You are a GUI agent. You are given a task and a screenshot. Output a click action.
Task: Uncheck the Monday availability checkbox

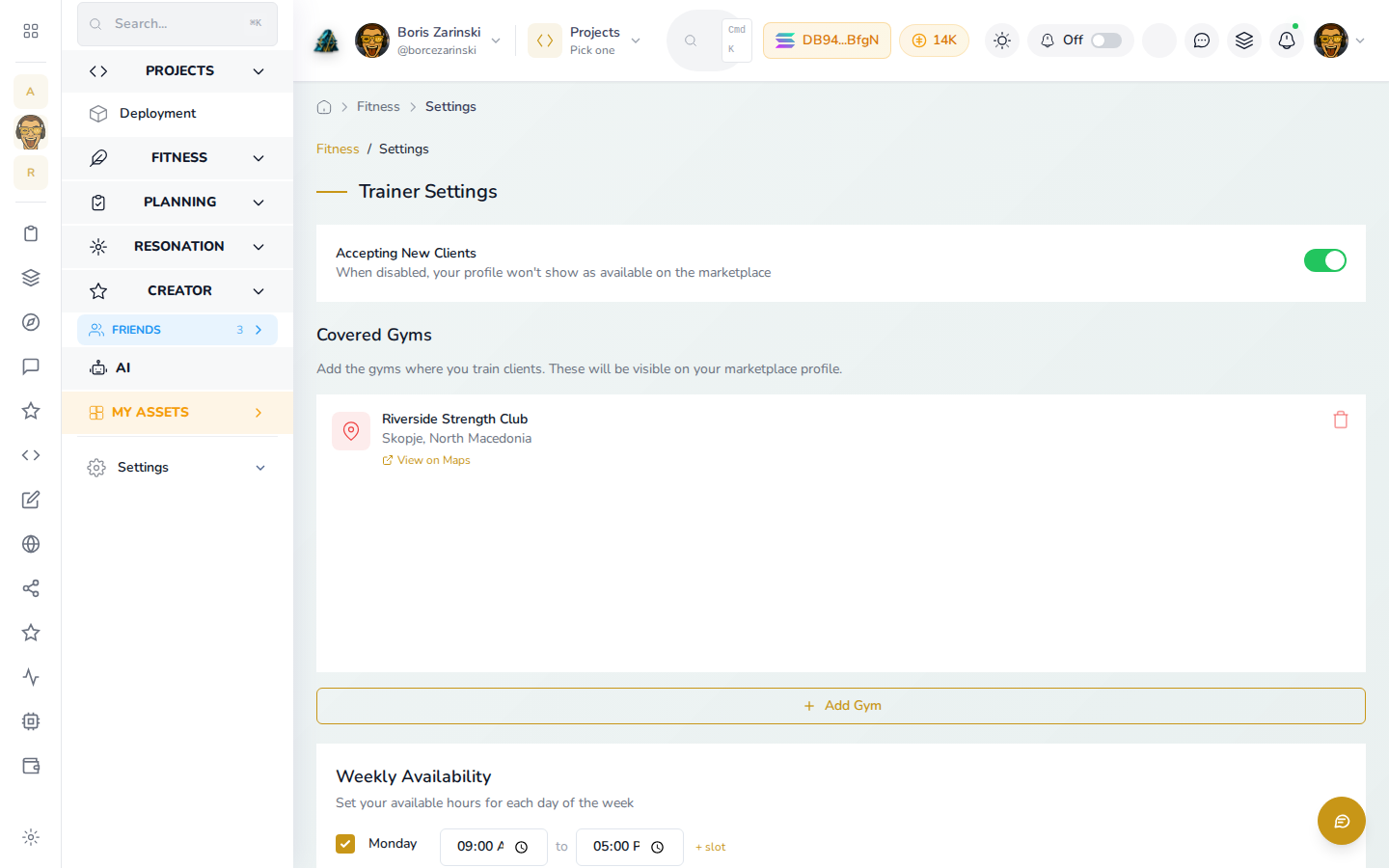(x=345, y=844)
